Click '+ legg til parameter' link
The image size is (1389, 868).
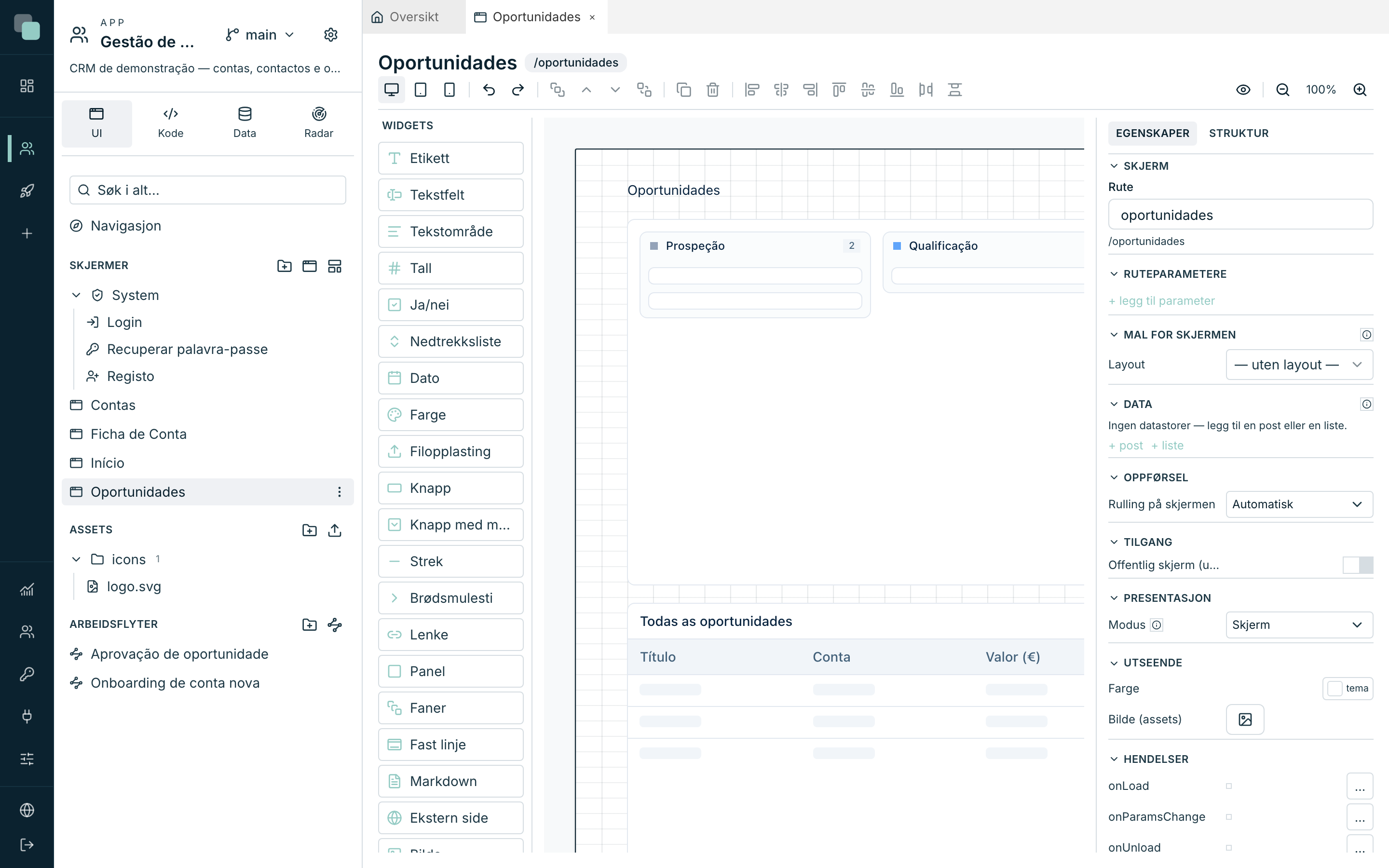pos(1162,301)
